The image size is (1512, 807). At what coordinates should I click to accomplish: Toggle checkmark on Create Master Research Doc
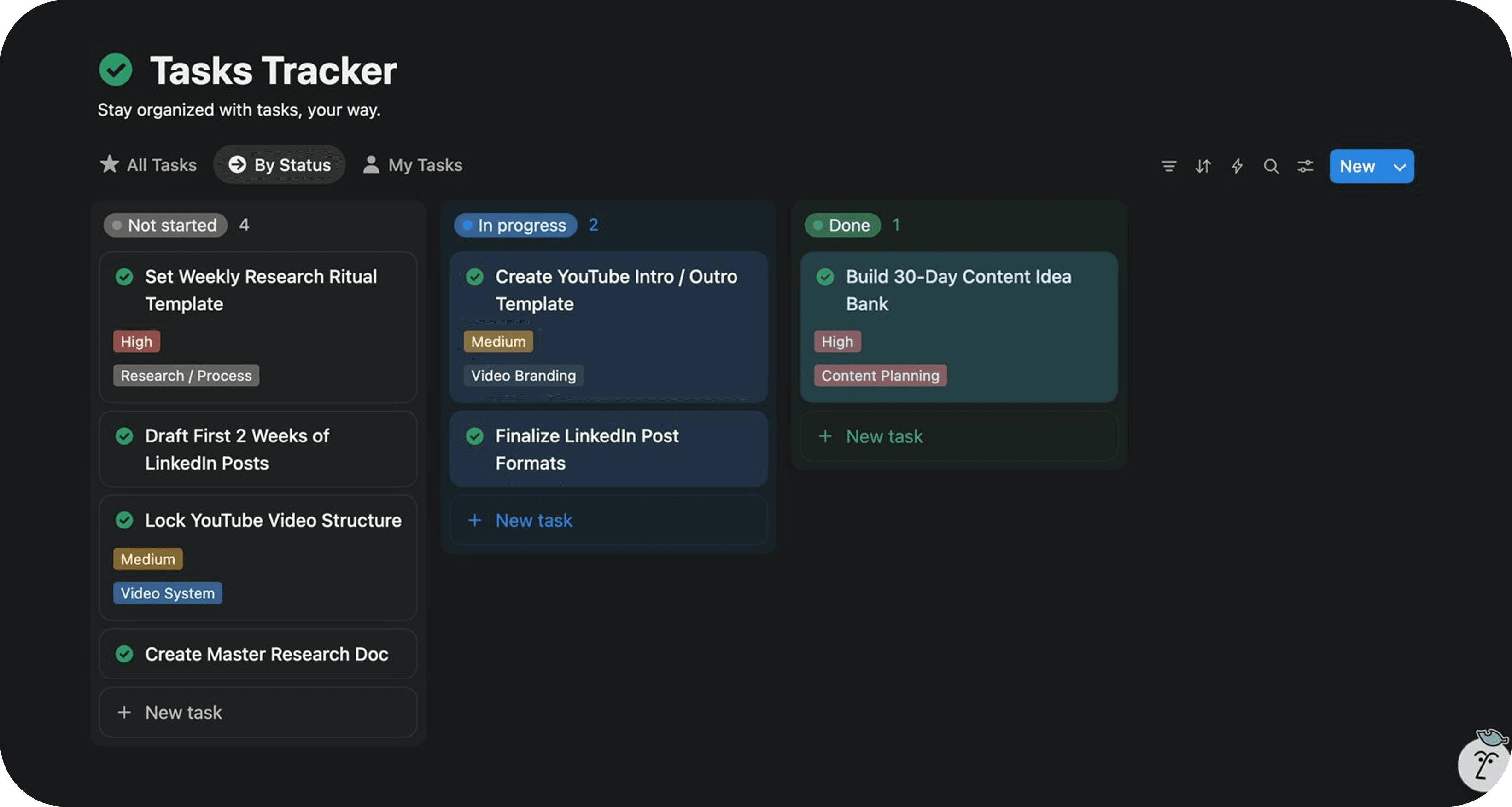coord(124,653)
